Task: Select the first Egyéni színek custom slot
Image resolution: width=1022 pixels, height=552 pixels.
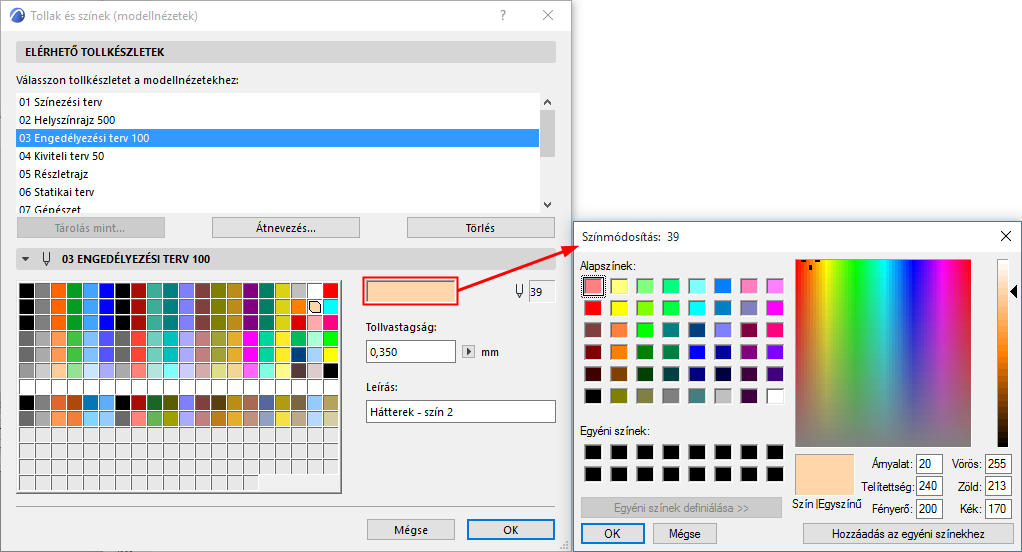Action: 593,452
